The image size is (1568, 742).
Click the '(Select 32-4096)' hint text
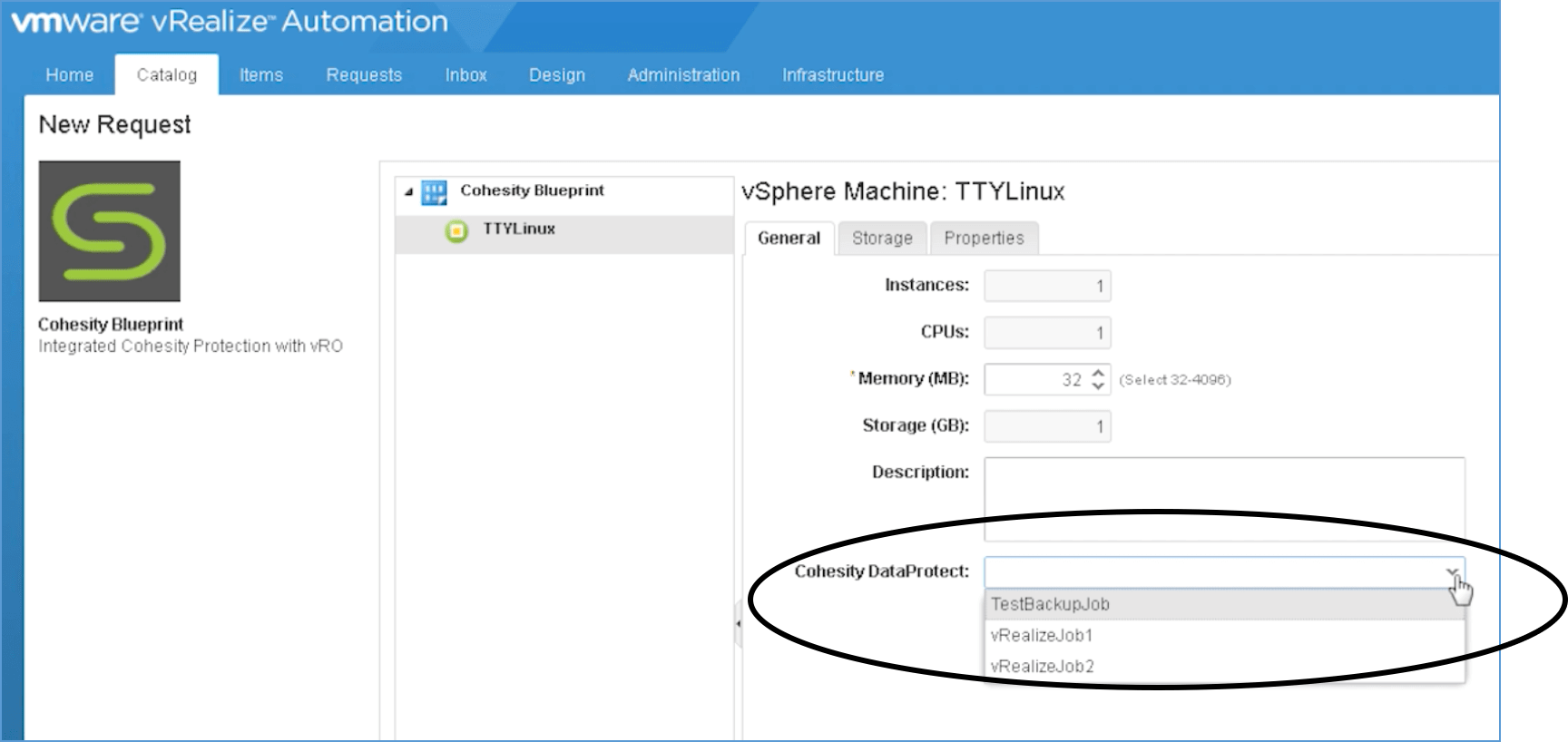pyautogui.click(x=1175, y=380)
